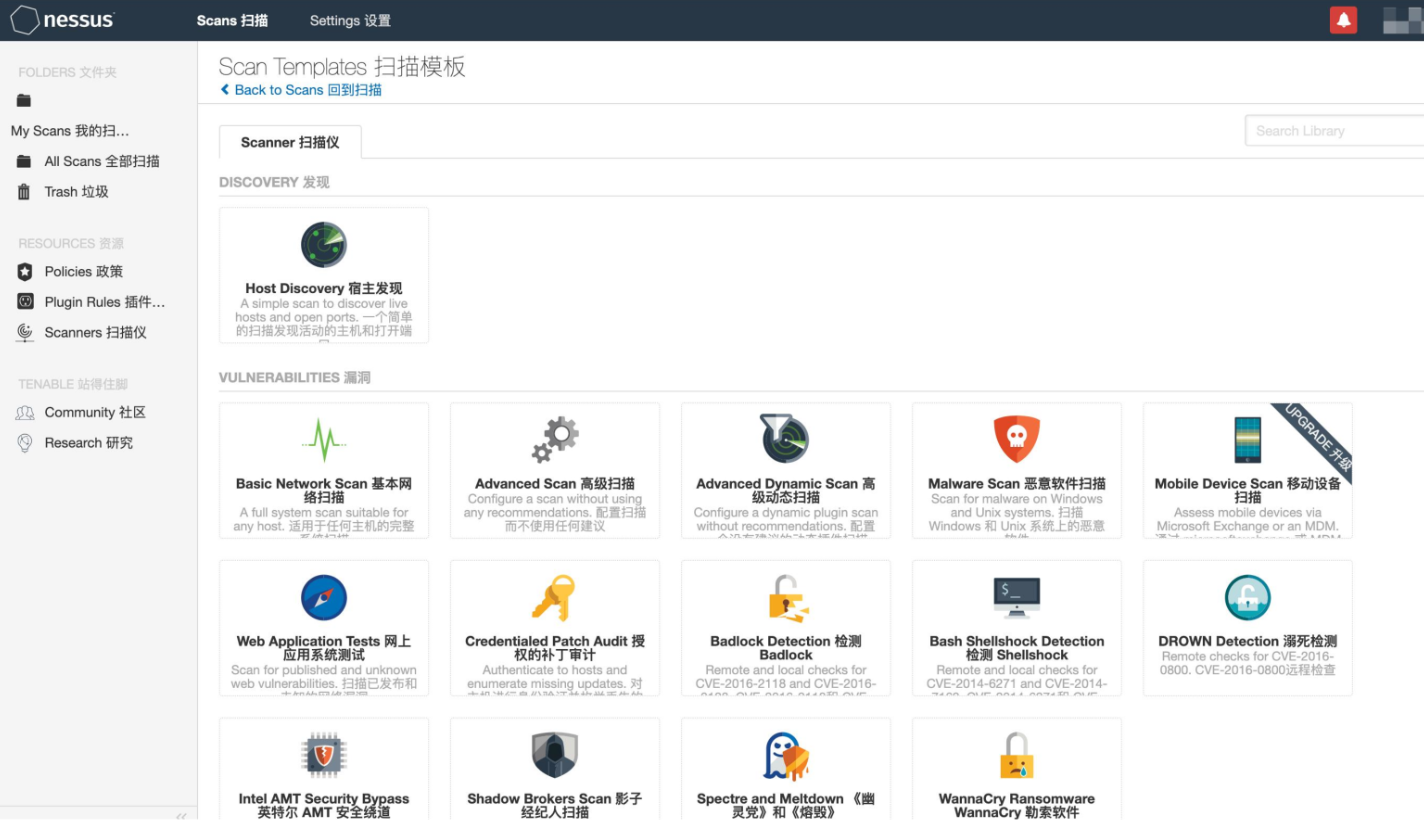Collapse the sidebar using bottom chevrons
Viewport: 1424px width, 838px height.
(181, 816)
